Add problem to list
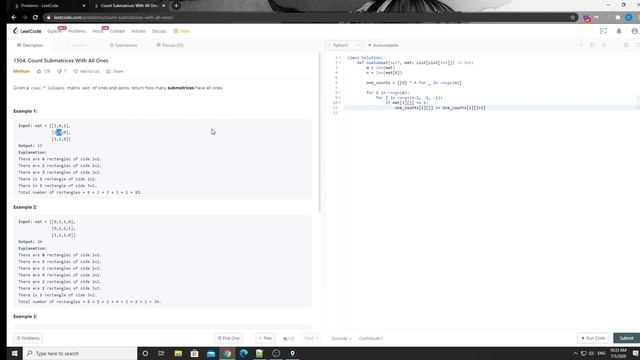The width and height of the screenshot is (640, 360). point(87,71)
